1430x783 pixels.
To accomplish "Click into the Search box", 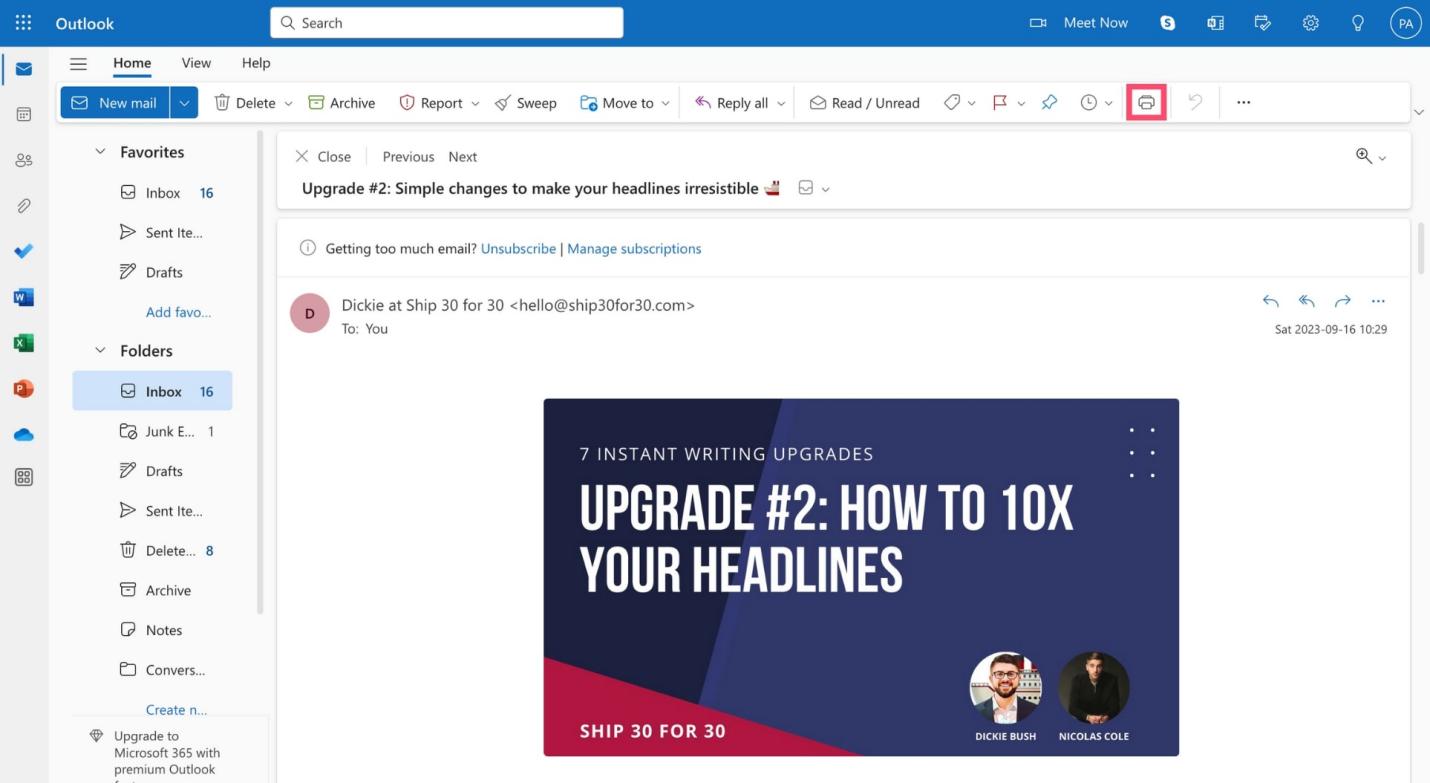I will [x=446, y=22].
